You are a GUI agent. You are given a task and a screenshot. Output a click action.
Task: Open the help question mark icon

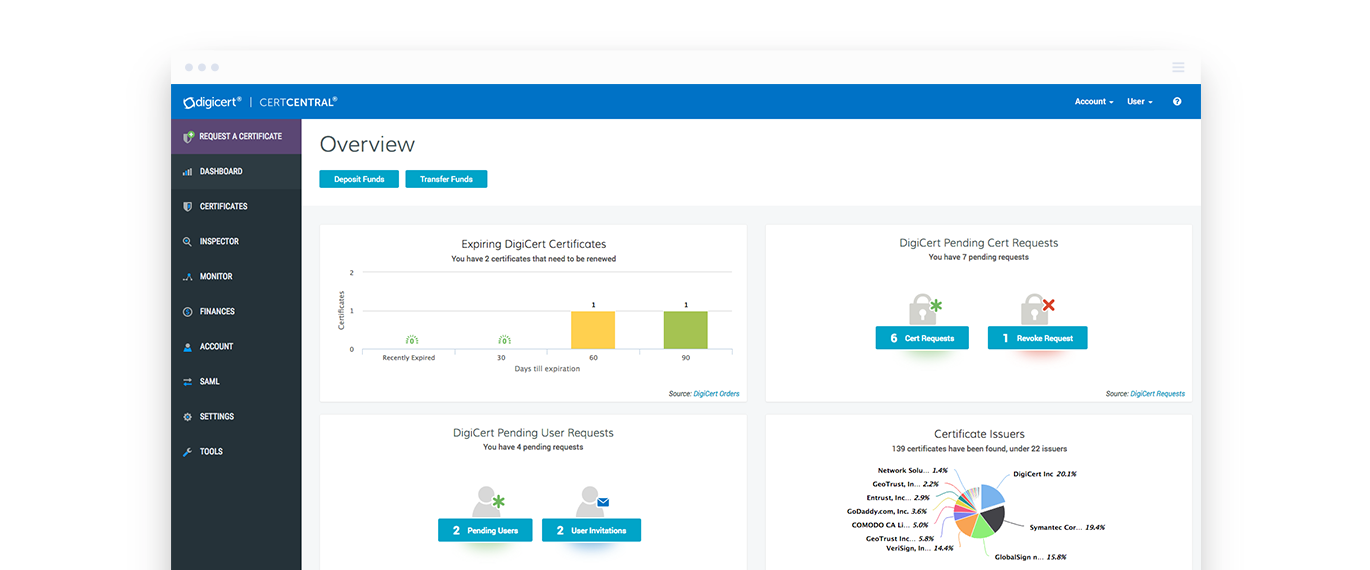(x=1177, y=101)
